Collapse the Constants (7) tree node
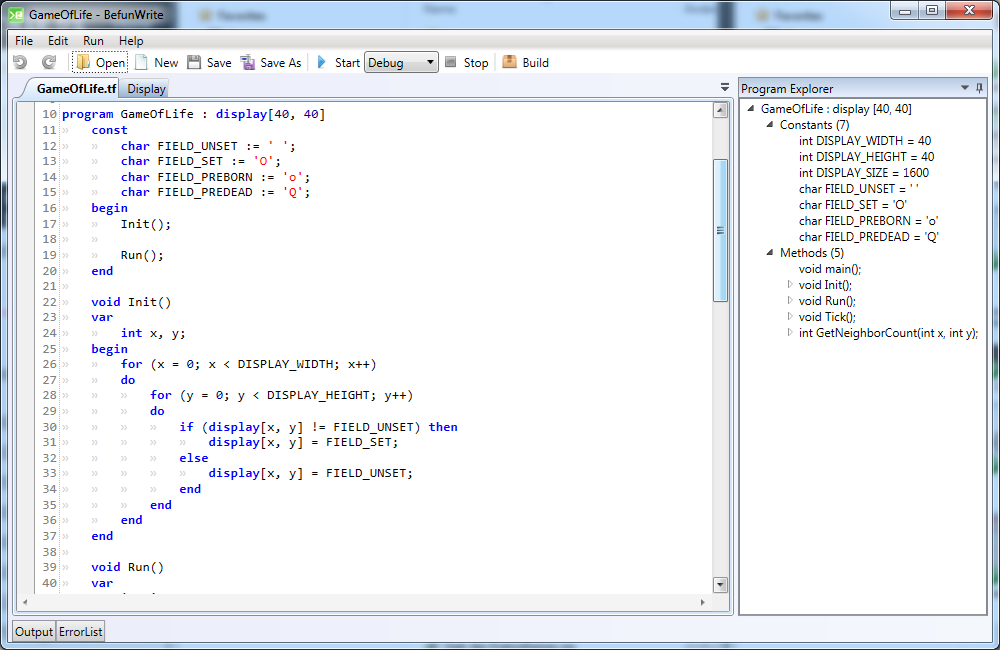 point(770,125)
